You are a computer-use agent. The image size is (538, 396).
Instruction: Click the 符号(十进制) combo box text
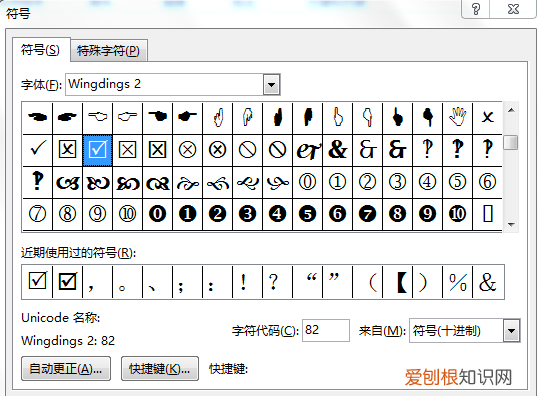click(446, 331)
